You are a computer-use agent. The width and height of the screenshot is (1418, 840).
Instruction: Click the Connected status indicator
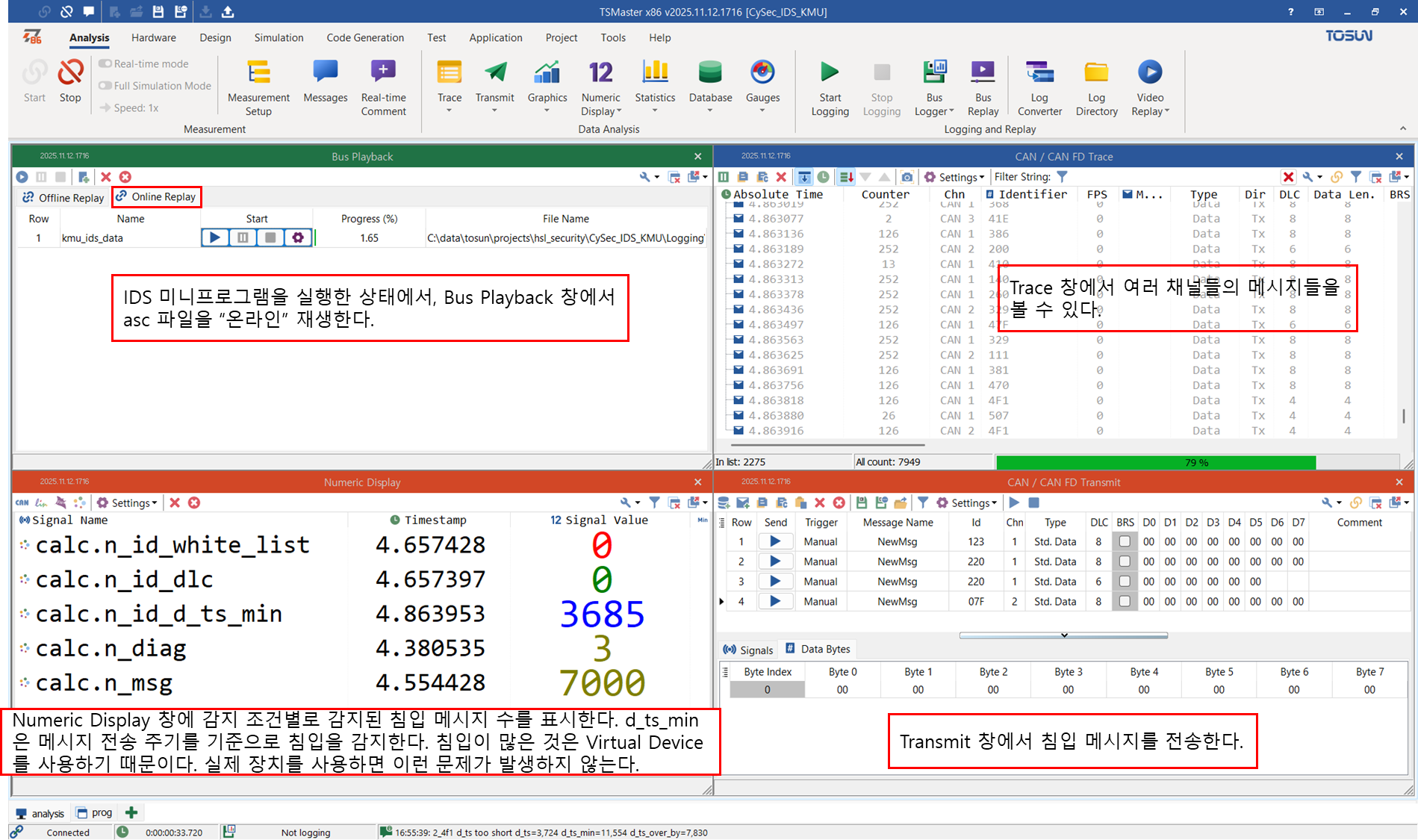click(67, 833)
